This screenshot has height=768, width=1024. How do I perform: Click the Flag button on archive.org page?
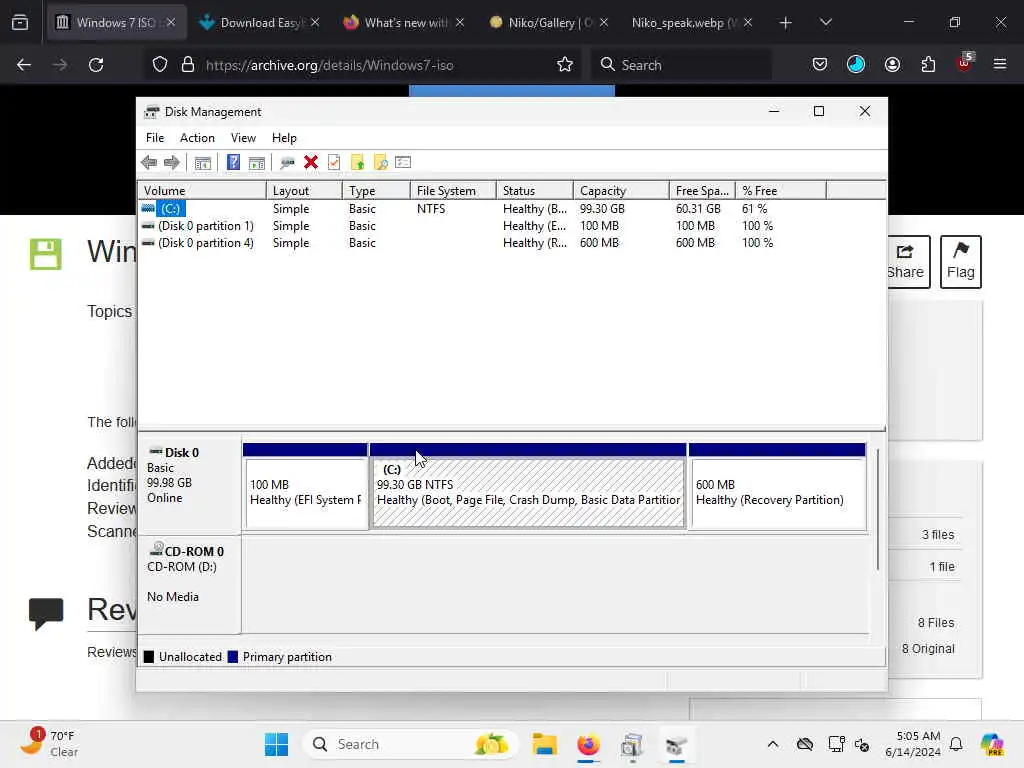[x=961, y=262]
